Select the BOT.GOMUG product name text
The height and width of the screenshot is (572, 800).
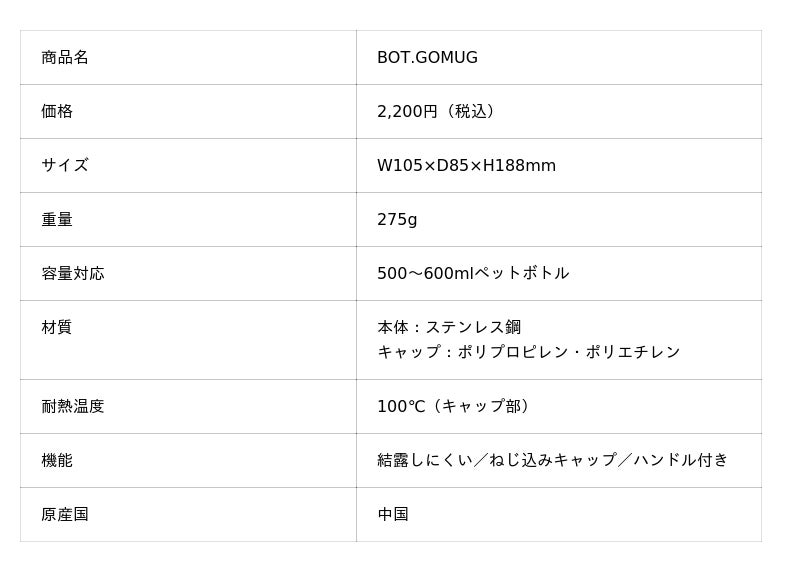click(427, 58)
